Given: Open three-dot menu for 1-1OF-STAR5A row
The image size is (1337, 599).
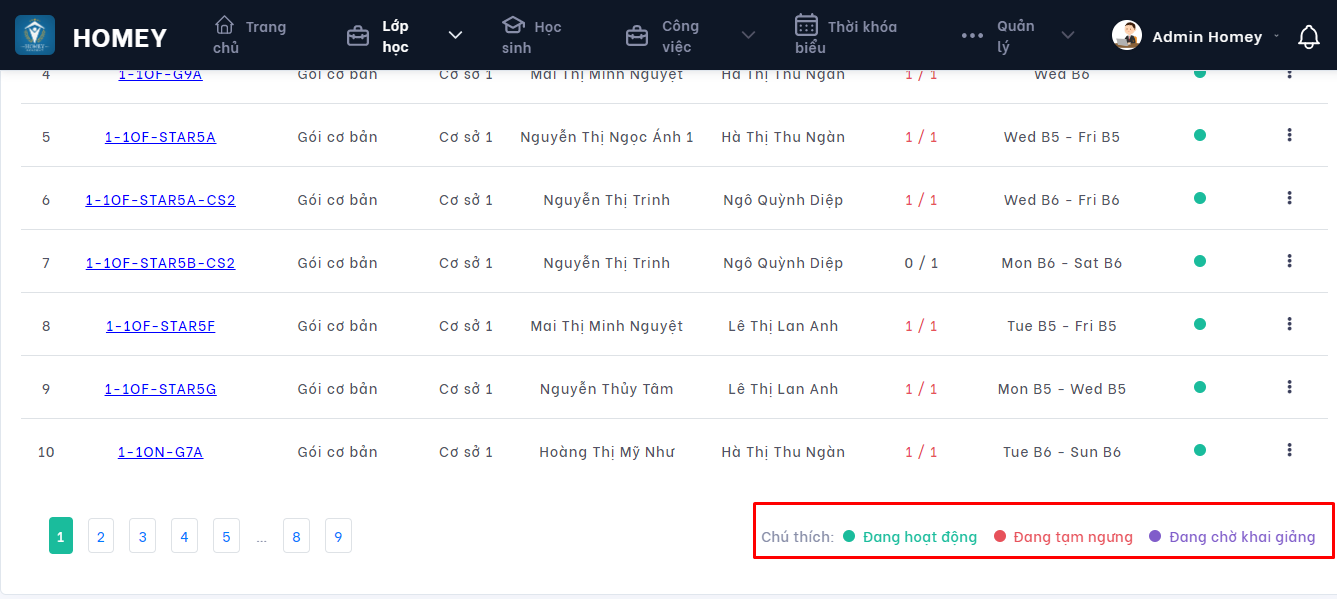Looking at the screenshot, I should 1289,135.
